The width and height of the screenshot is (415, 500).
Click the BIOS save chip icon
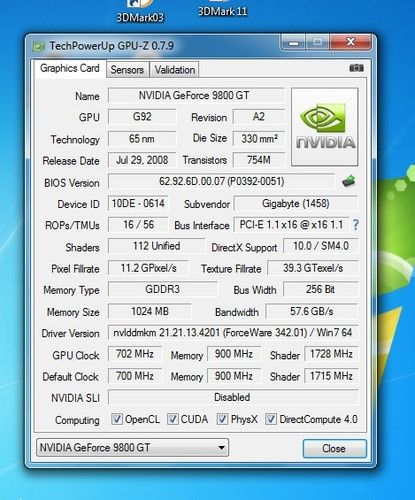pos(349,182)
